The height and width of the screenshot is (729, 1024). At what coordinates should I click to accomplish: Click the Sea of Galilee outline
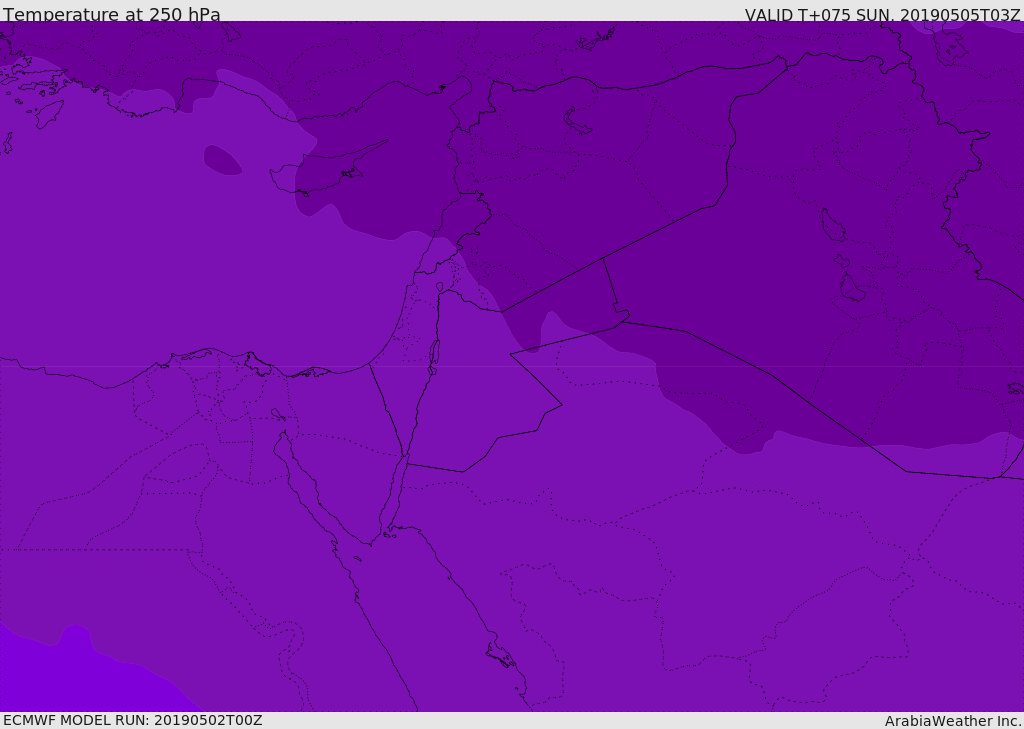click(x=439, y=288)
